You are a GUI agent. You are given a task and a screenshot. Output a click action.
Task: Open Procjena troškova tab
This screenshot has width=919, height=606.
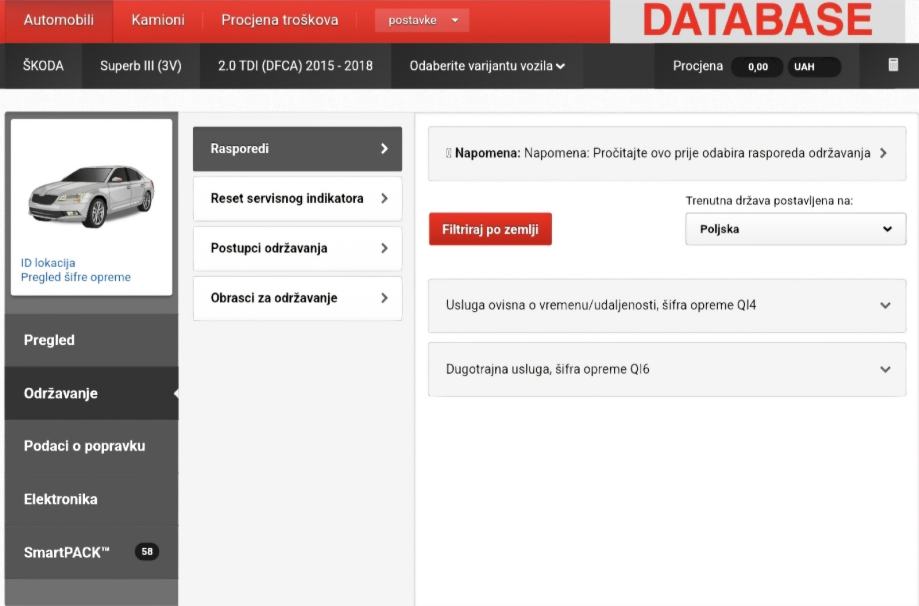pyautogui.click(x=280, y=20)
